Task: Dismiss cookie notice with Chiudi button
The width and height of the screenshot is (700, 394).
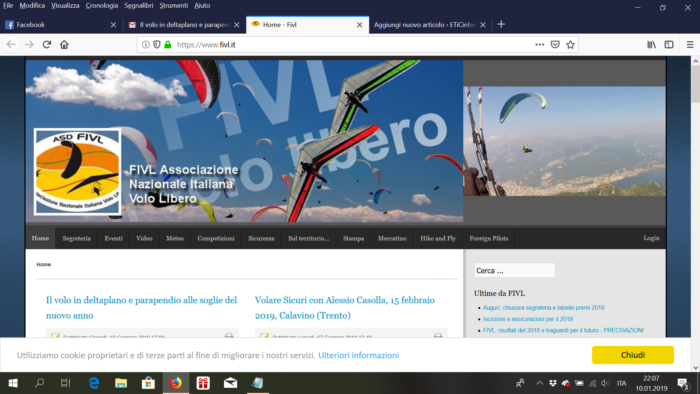Action: pyautogui.click(x=633, y=355)
